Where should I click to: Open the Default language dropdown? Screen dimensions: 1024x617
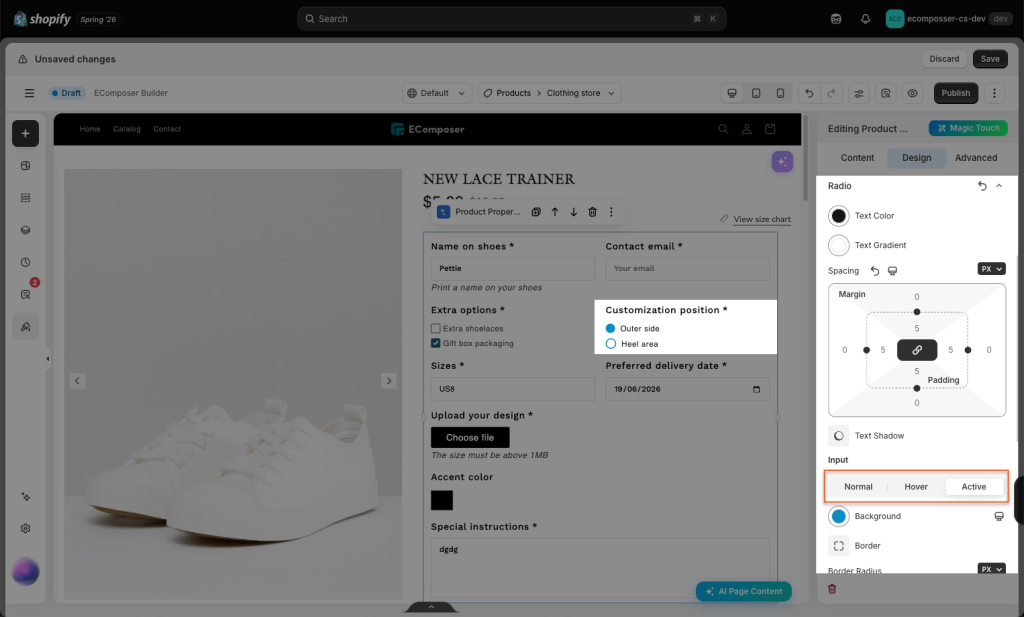point(437,93)
